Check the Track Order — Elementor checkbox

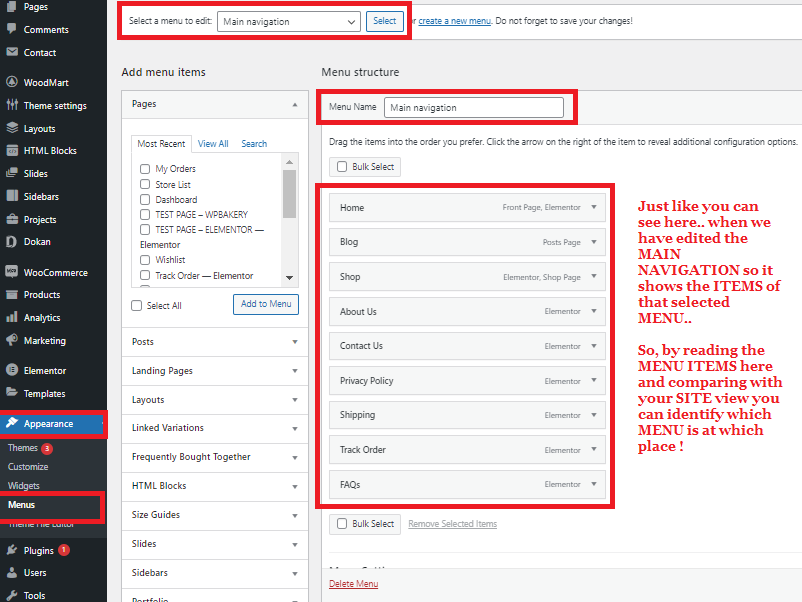(145, 275)
